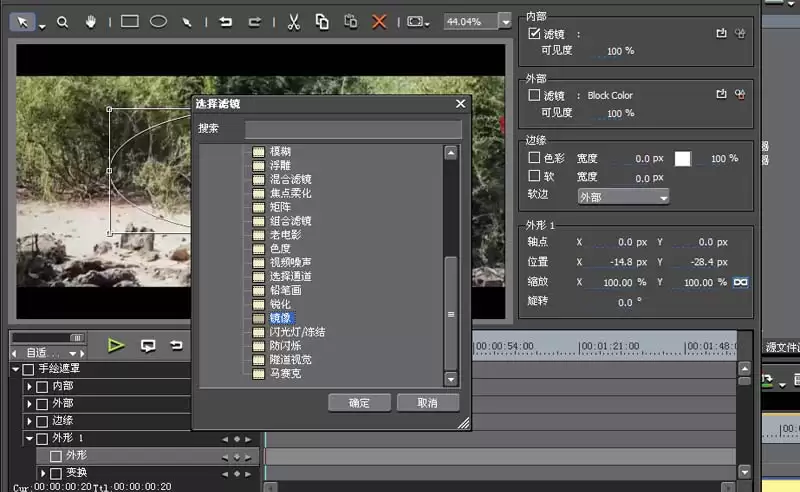
Task: Uncheck the 内部 滤镜 checkbox
Action: [534, 34]
